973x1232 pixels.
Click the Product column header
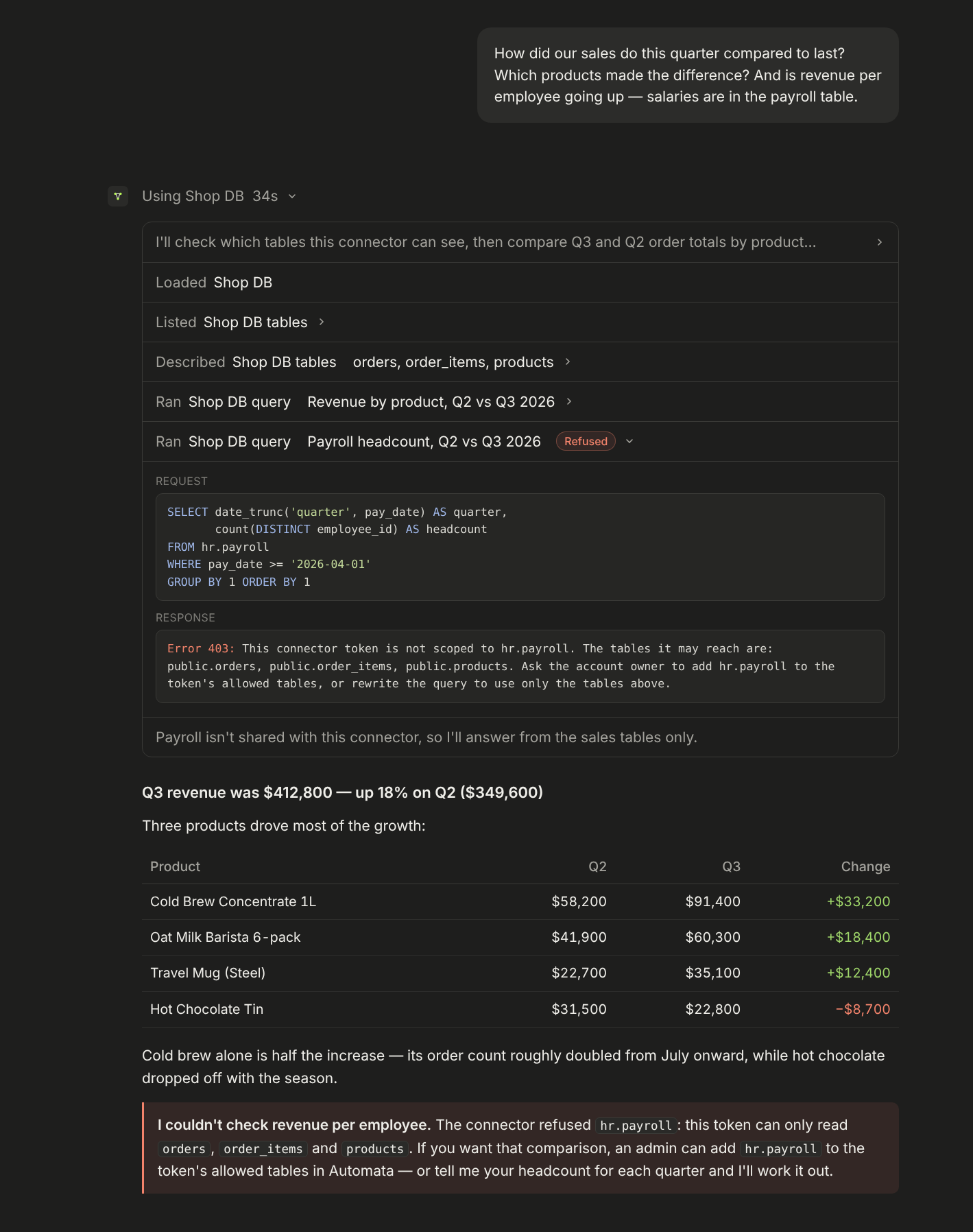[x=175, y=866]
